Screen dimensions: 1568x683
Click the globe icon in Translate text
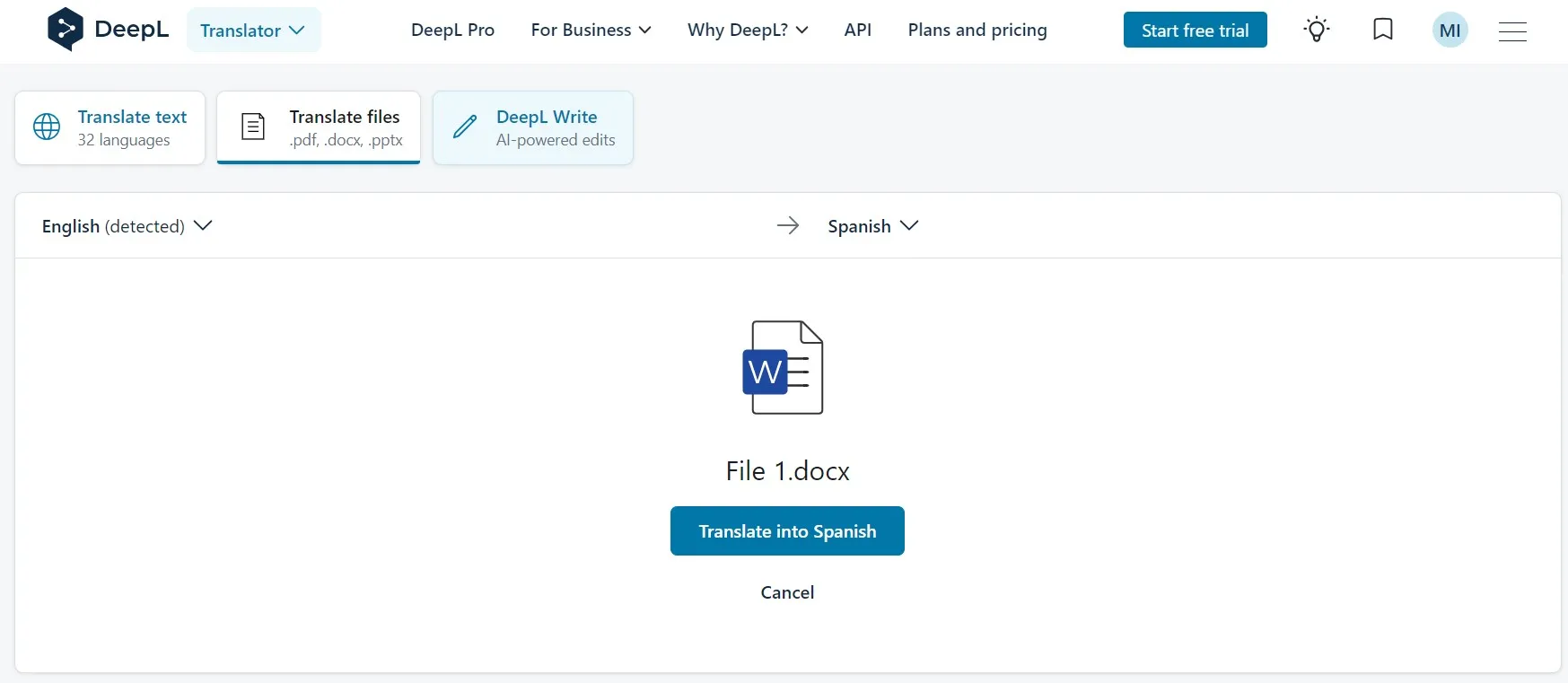coord(47,127)
